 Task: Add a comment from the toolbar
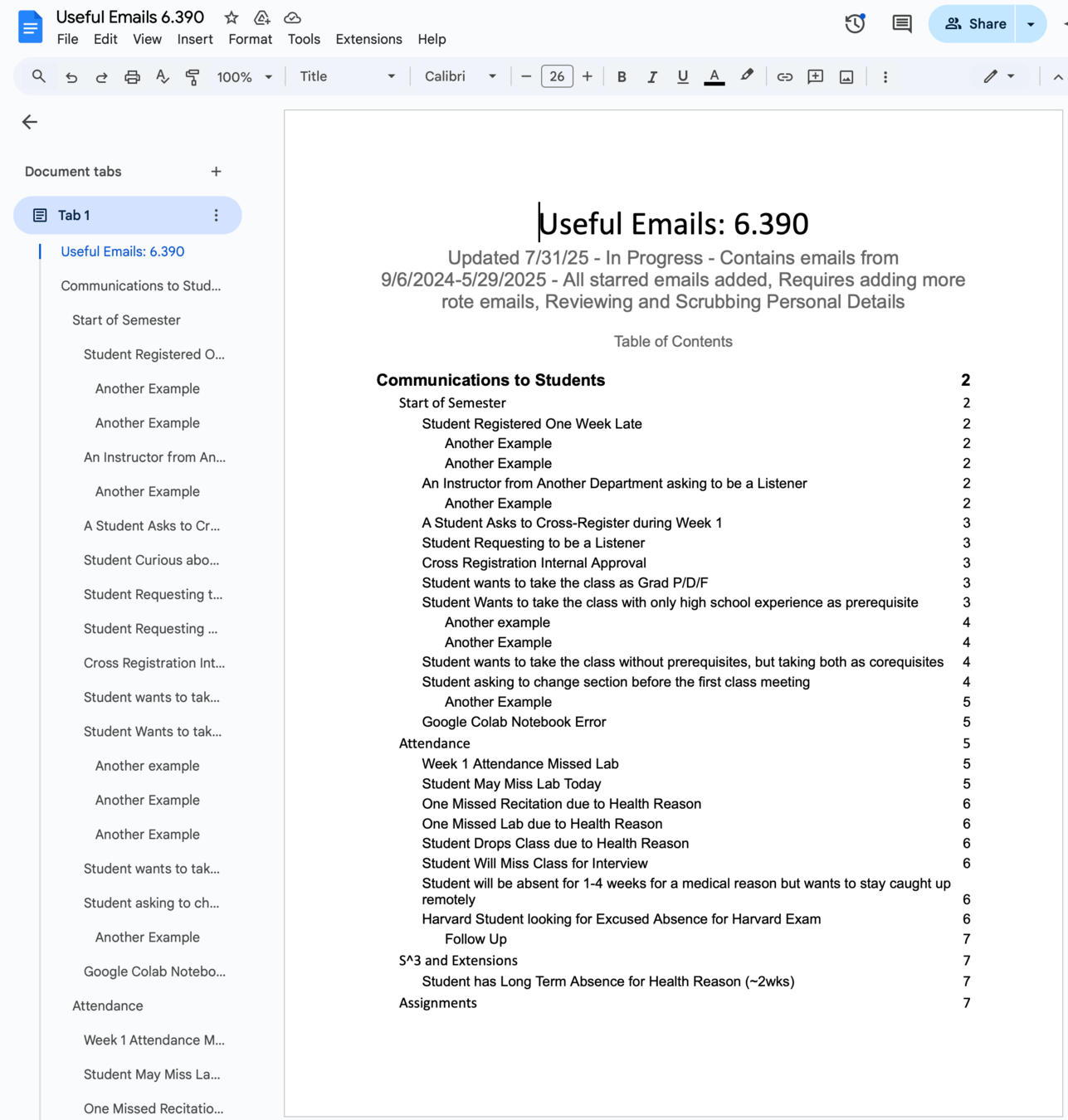pos(816,77)
